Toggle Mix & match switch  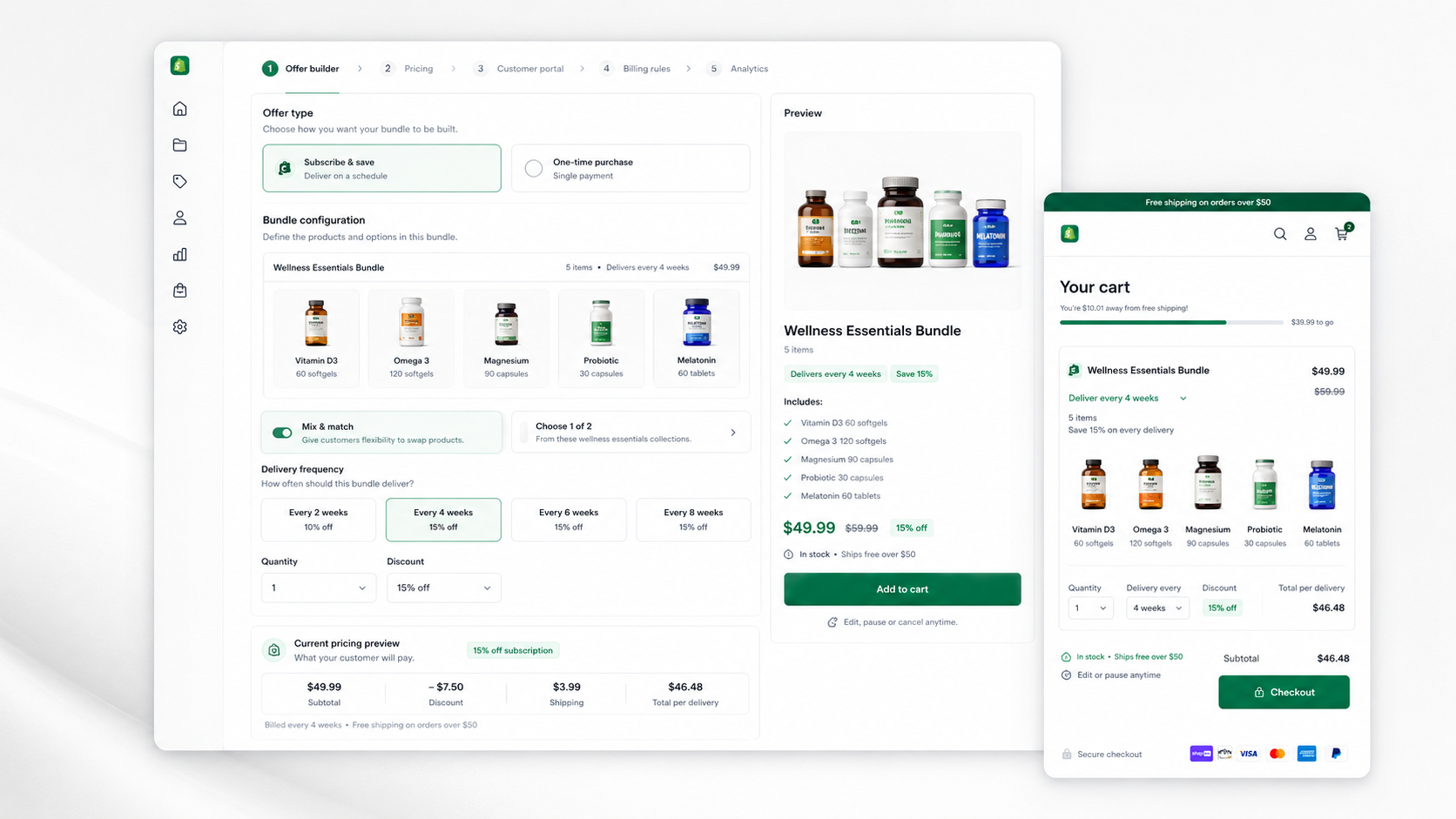tap(282, 433)
